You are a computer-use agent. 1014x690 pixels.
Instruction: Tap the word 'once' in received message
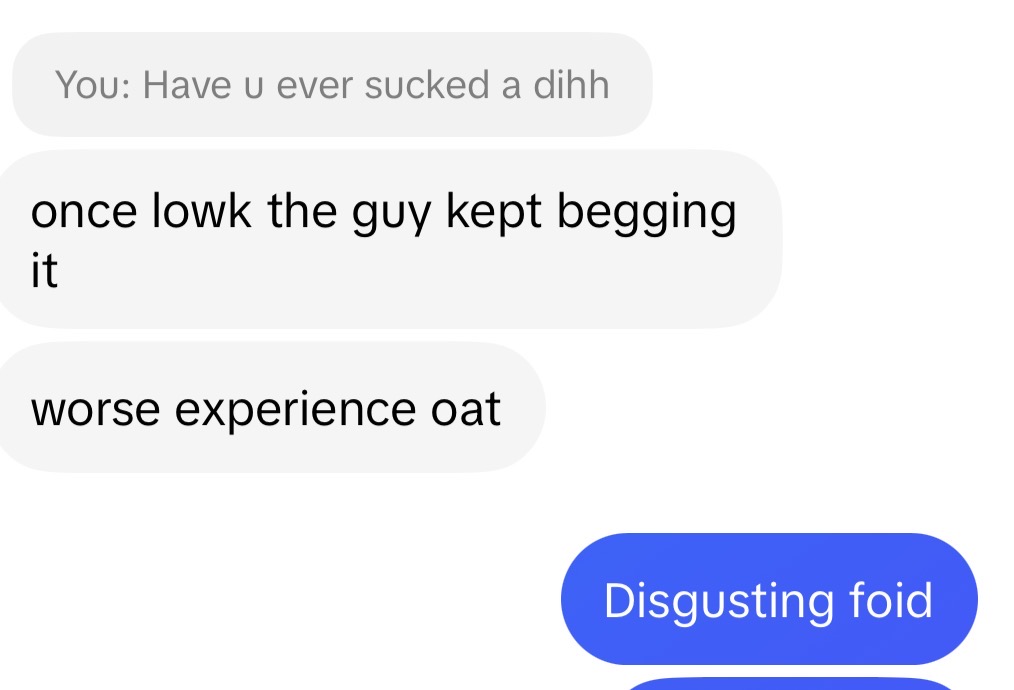coord(84,213)
